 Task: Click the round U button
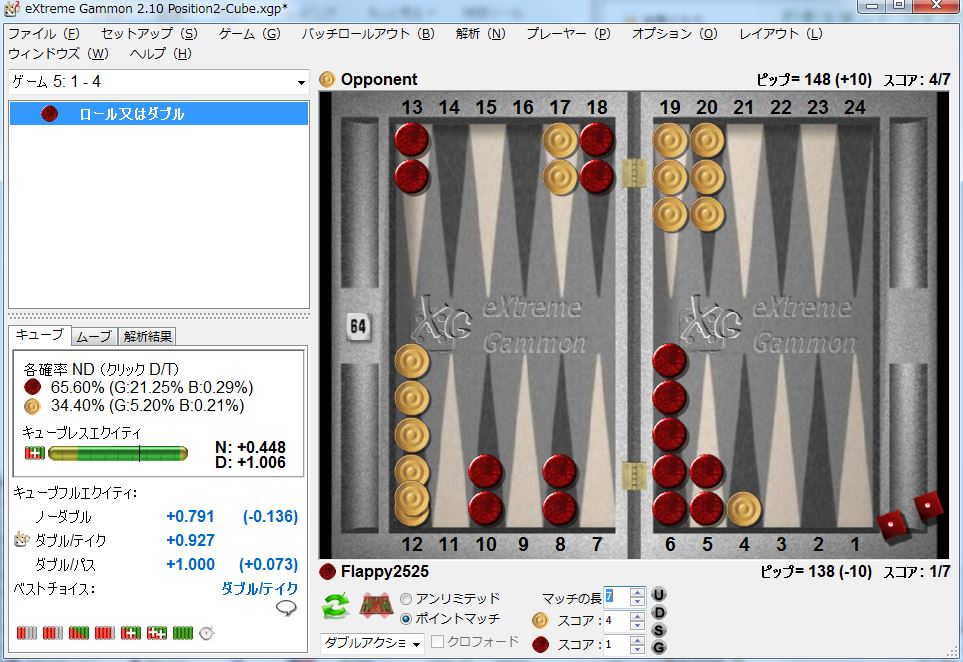tap(658, 594)
